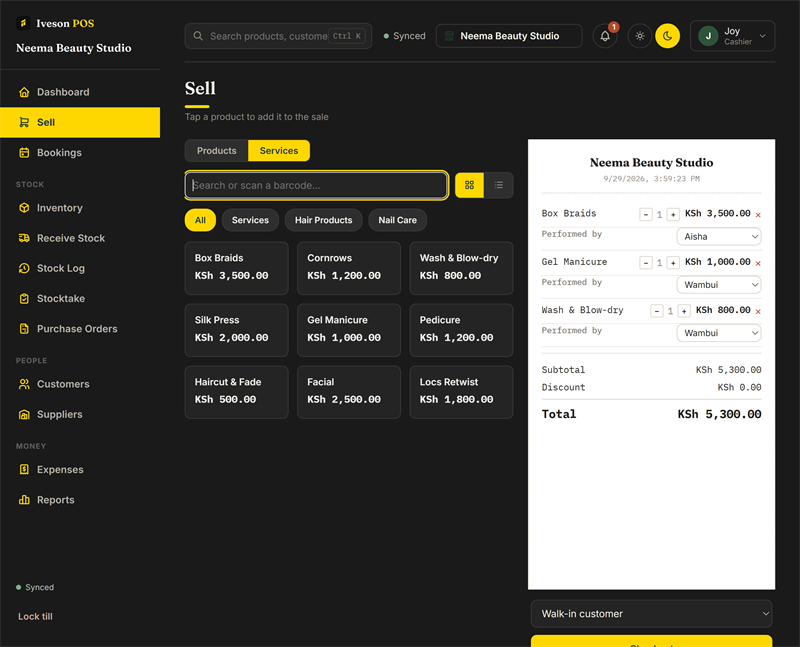Viewport: 800px width, 647px height.
Task: Filter by Hair Products category
Action: pyautogui.click(x=323, y=220)
